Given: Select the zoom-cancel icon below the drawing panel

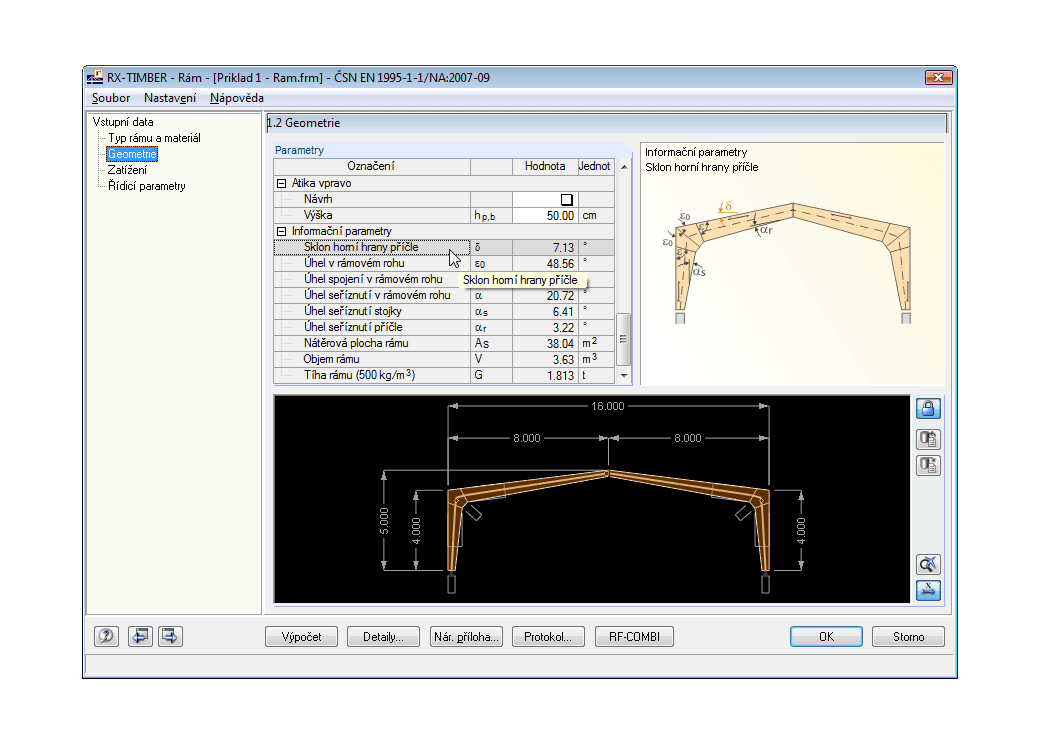Looking at the screenshot, I should [927, 564].
